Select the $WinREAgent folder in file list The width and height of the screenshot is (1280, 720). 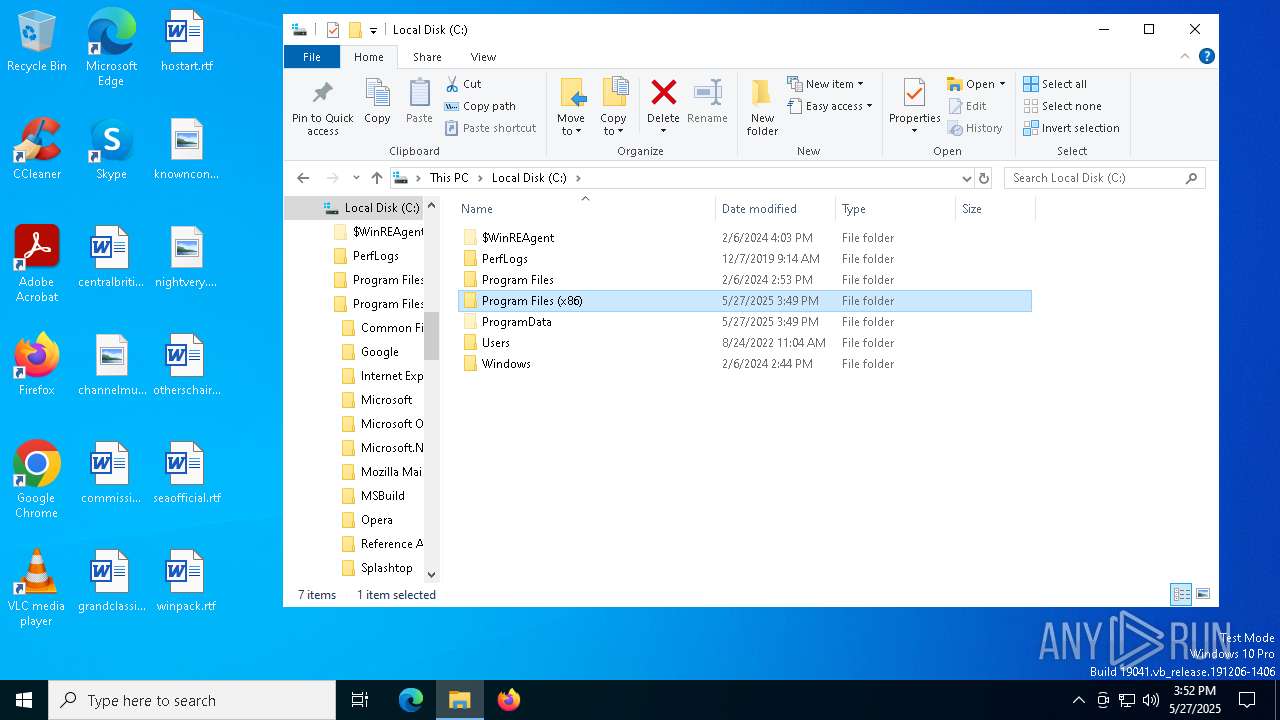pyautogui.click(x=745, y=238)
